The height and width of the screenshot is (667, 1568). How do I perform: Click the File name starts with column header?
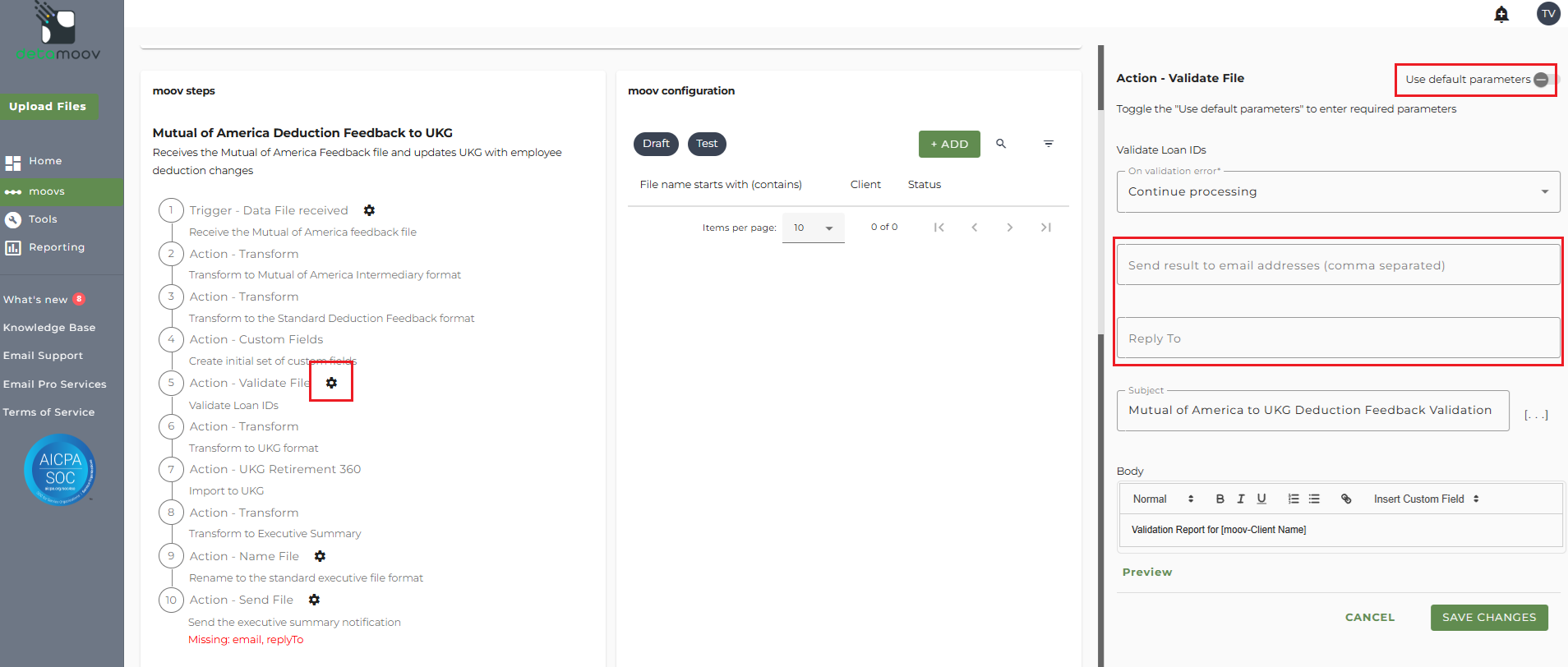pos(721,185)
